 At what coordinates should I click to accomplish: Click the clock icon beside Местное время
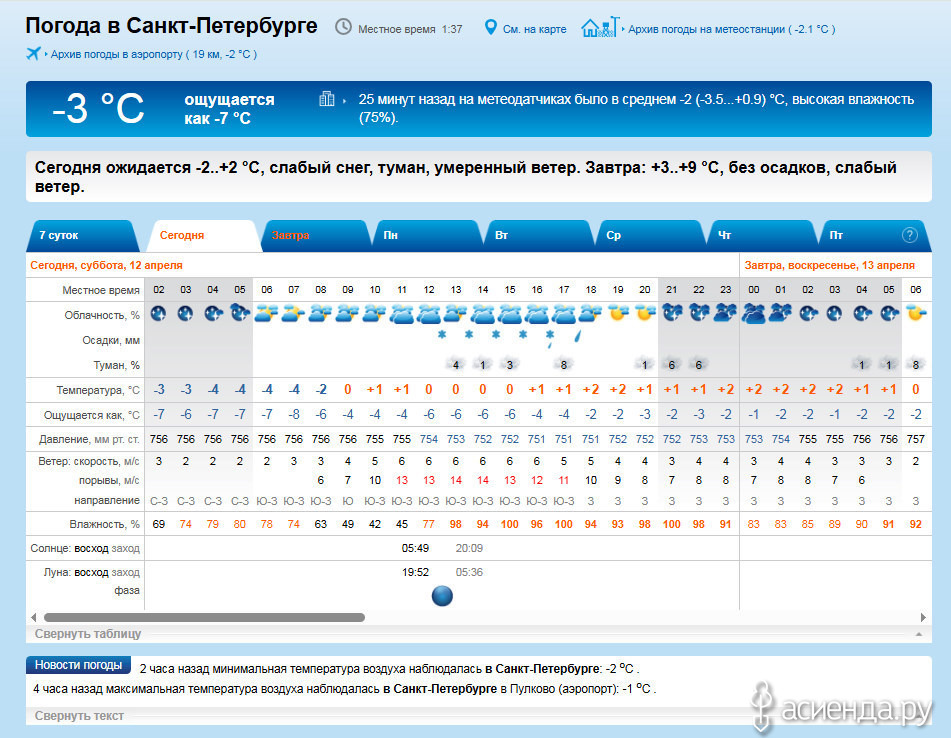[x=343, y=27]
